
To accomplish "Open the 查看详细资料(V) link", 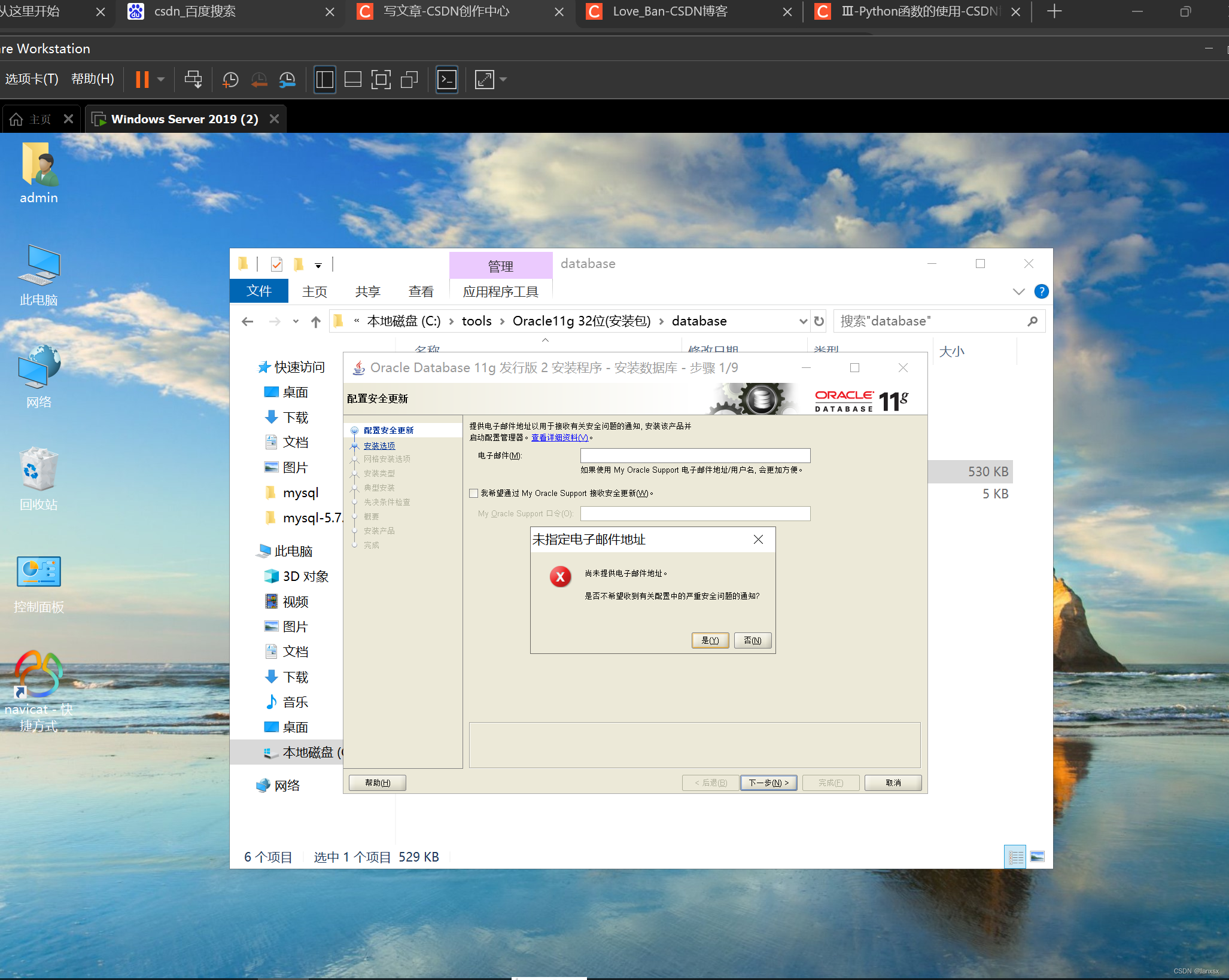I will point(558,437).
